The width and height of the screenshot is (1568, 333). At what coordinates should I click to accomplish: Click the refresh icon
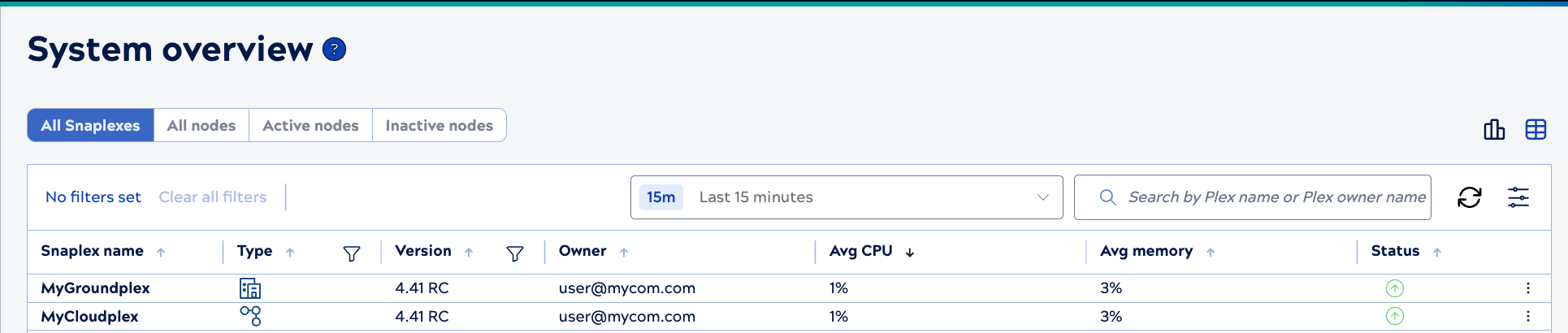pyautogui.click(x=1469, y=197)
